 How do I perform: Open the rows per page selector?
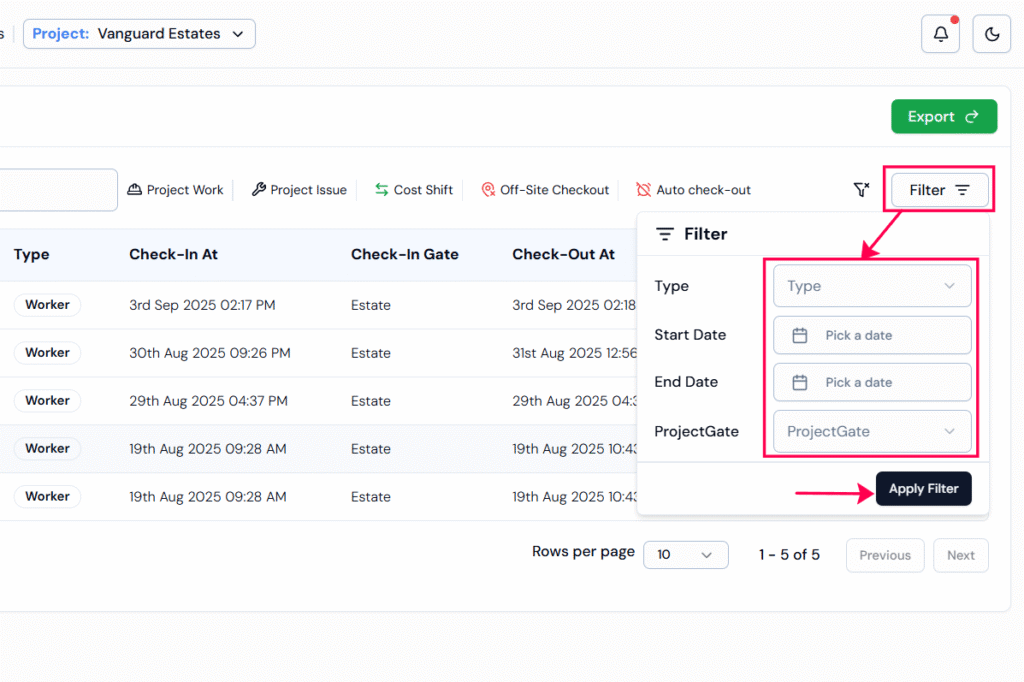(685, 555)
